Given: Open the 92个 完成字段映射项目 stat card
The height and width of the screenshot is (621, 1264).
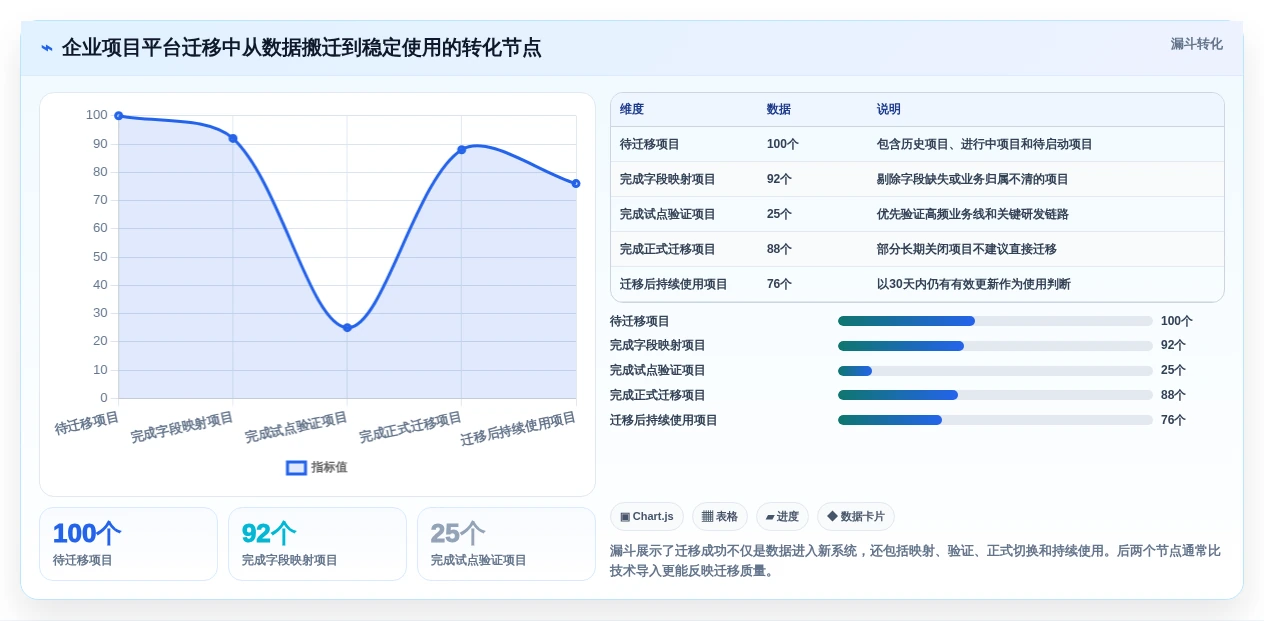Looking at the screenshot, I should 317,544.
